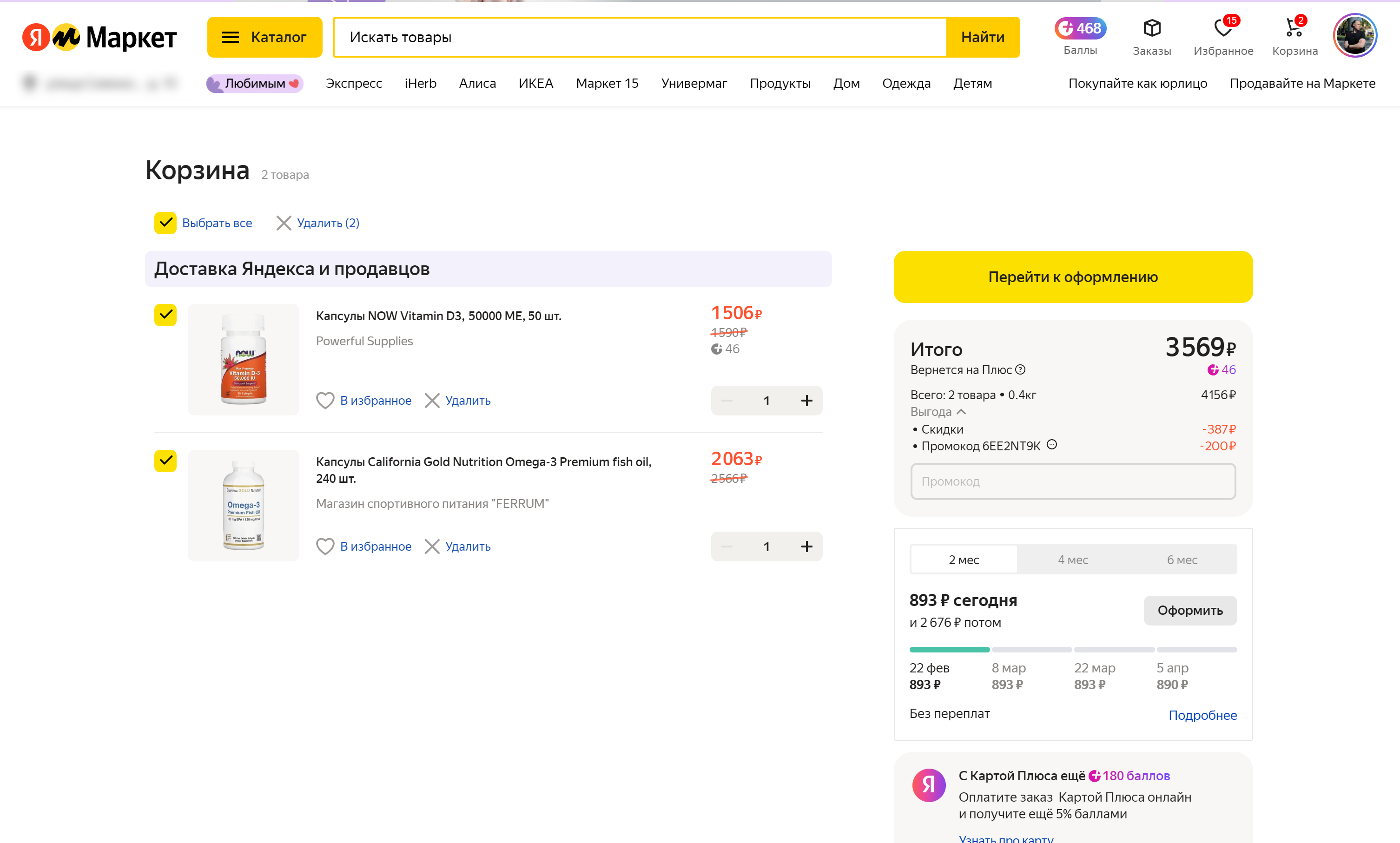The image size is (1400, 843).
Task: Select the '6 мес' installment tab
Action: [x=1182, y=560]
